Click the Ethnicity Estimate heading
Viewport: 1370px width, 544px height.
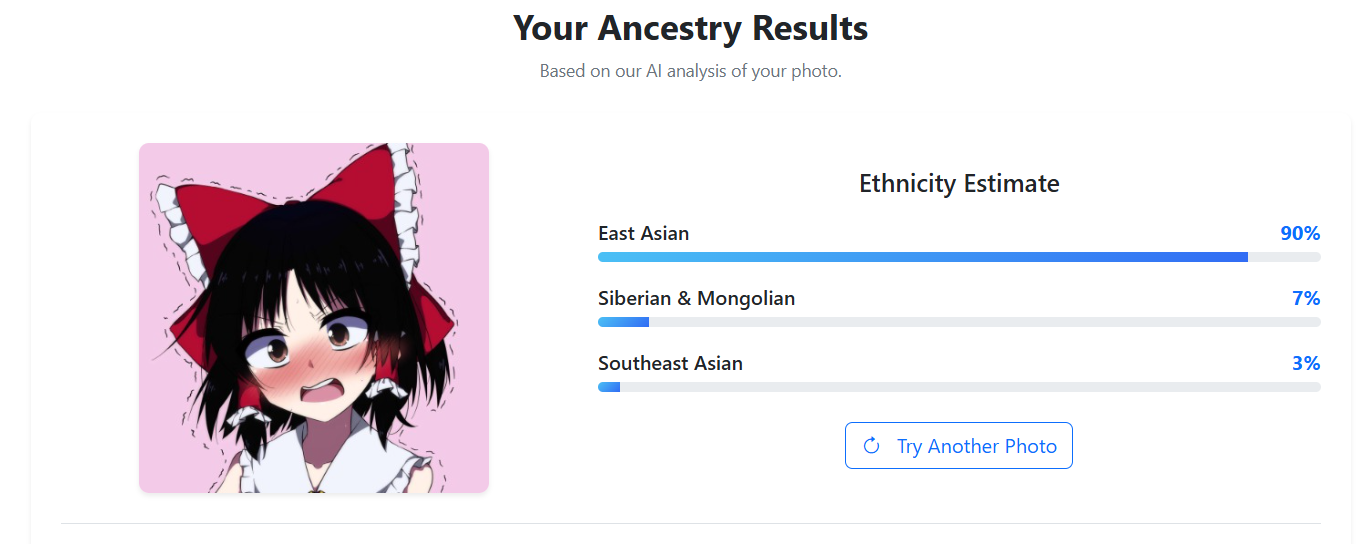point(959,184)
